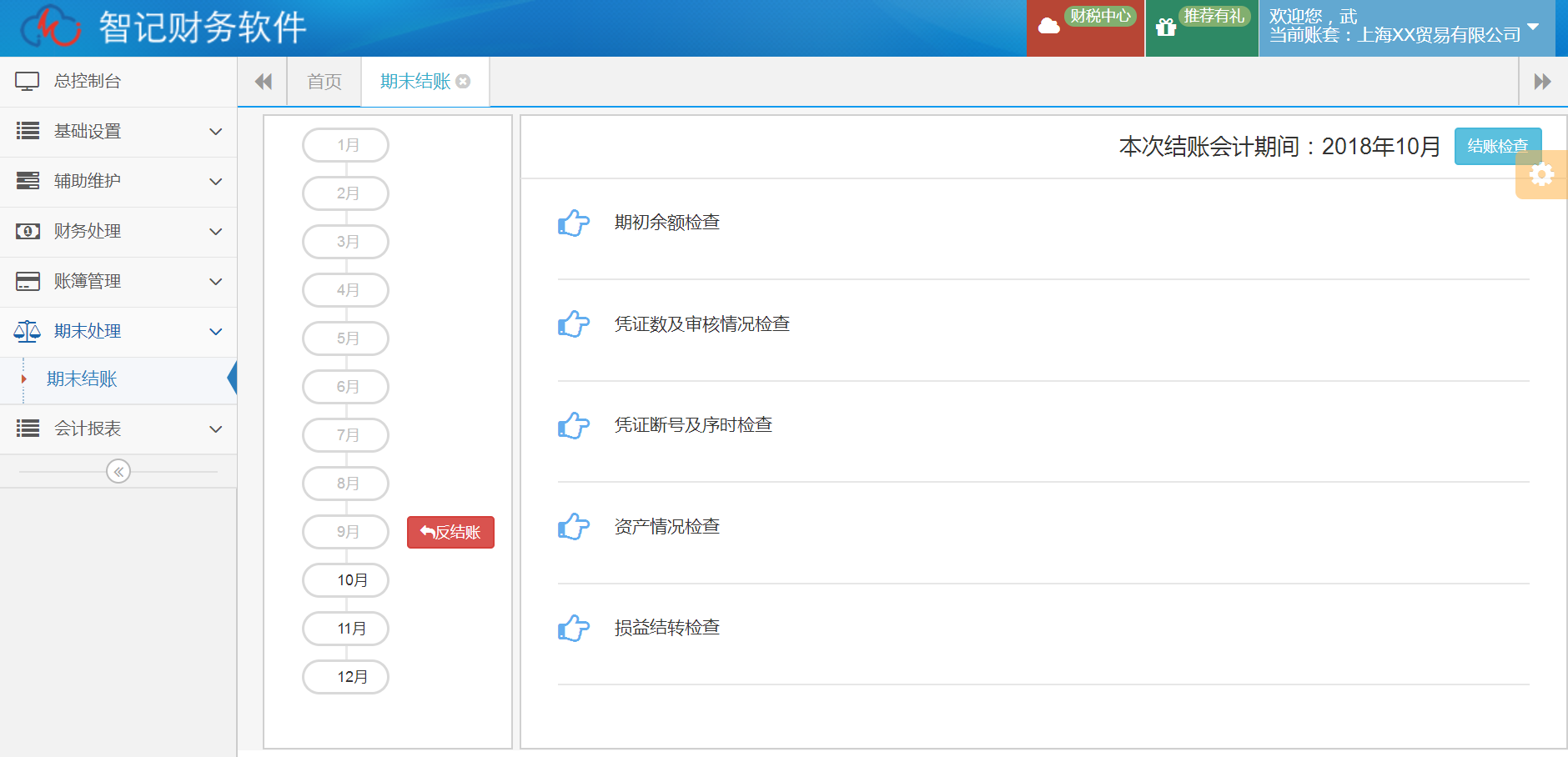This screenshot has height=757, width=1568.
Task: Close the 期末结账 tab
Action: tap(464, 82)
